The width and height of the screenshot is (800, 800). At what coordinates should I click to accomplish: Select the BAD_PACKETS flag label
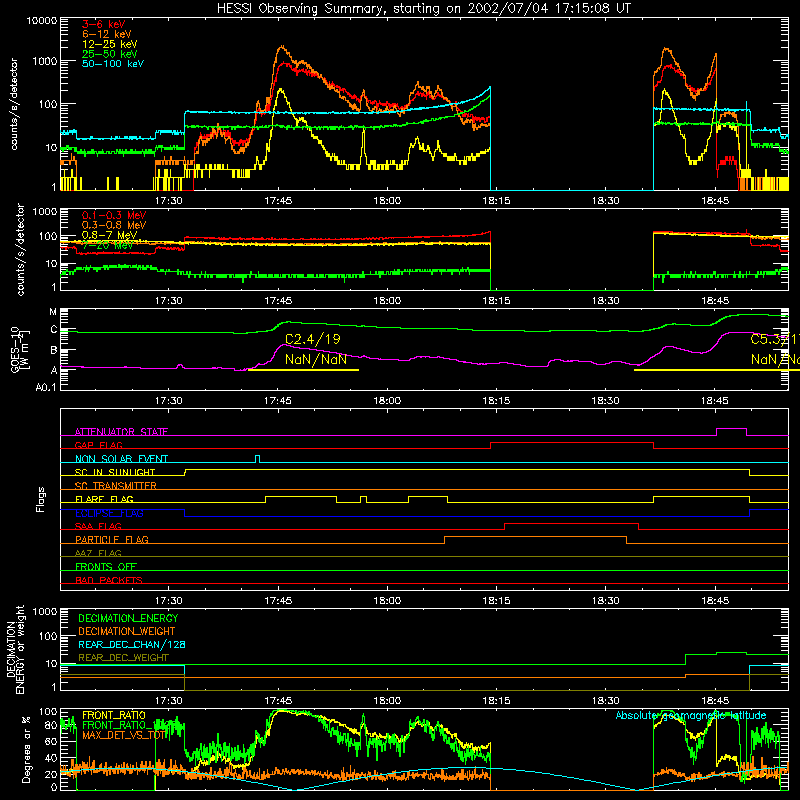tap(109, 580)
